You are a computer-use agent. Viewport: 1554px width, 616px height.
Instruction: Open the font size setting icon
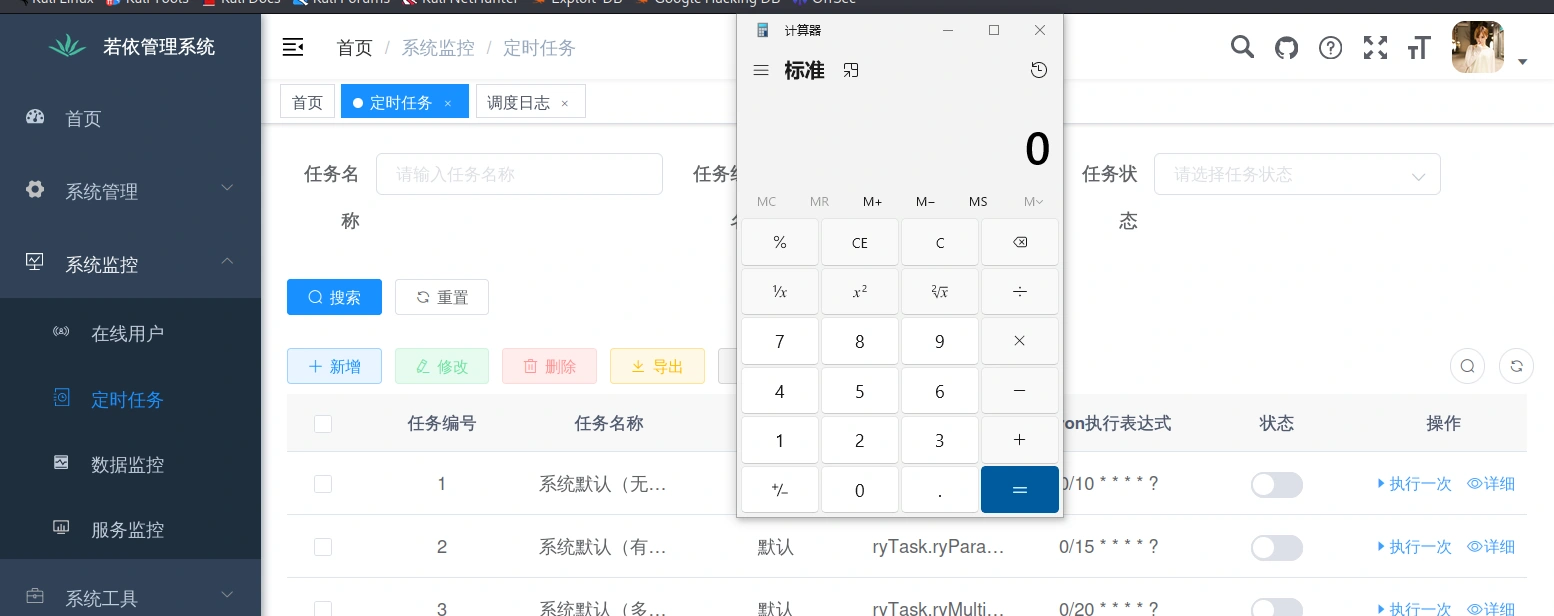pos(1419,47)
